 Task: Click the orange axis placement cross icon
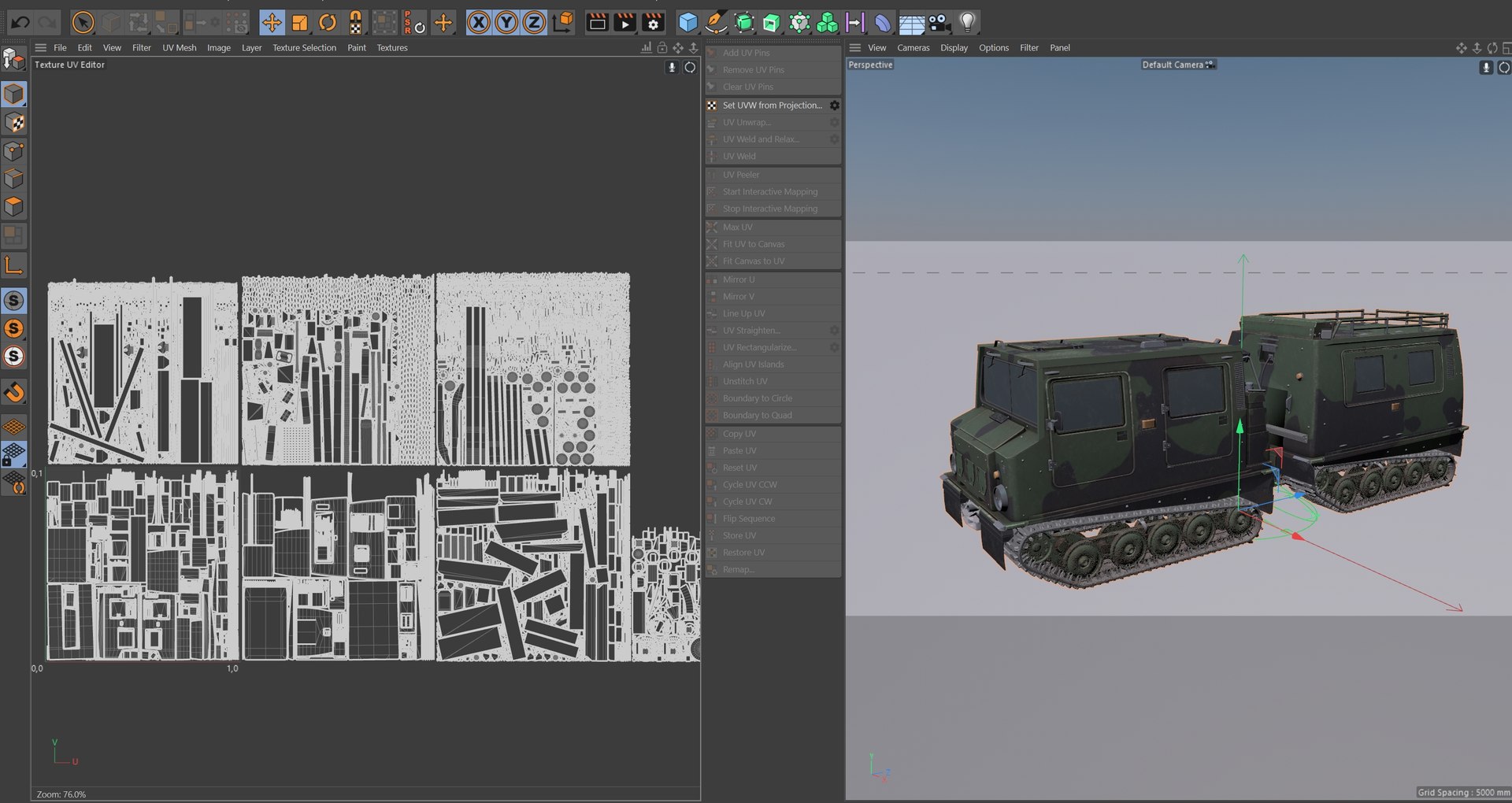tap(443, 23)
